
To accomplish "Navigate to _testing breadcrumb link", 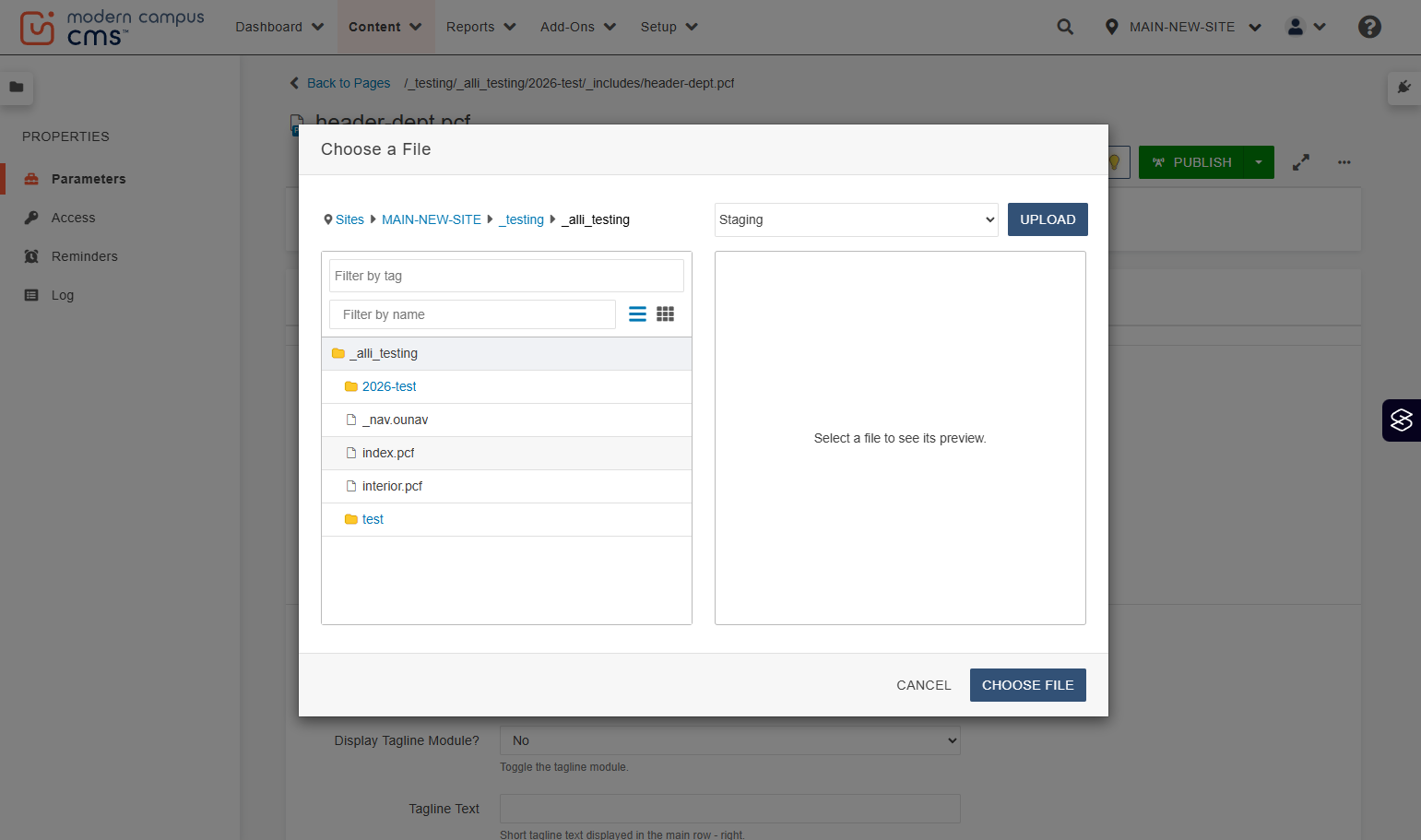I will point(522,219).
